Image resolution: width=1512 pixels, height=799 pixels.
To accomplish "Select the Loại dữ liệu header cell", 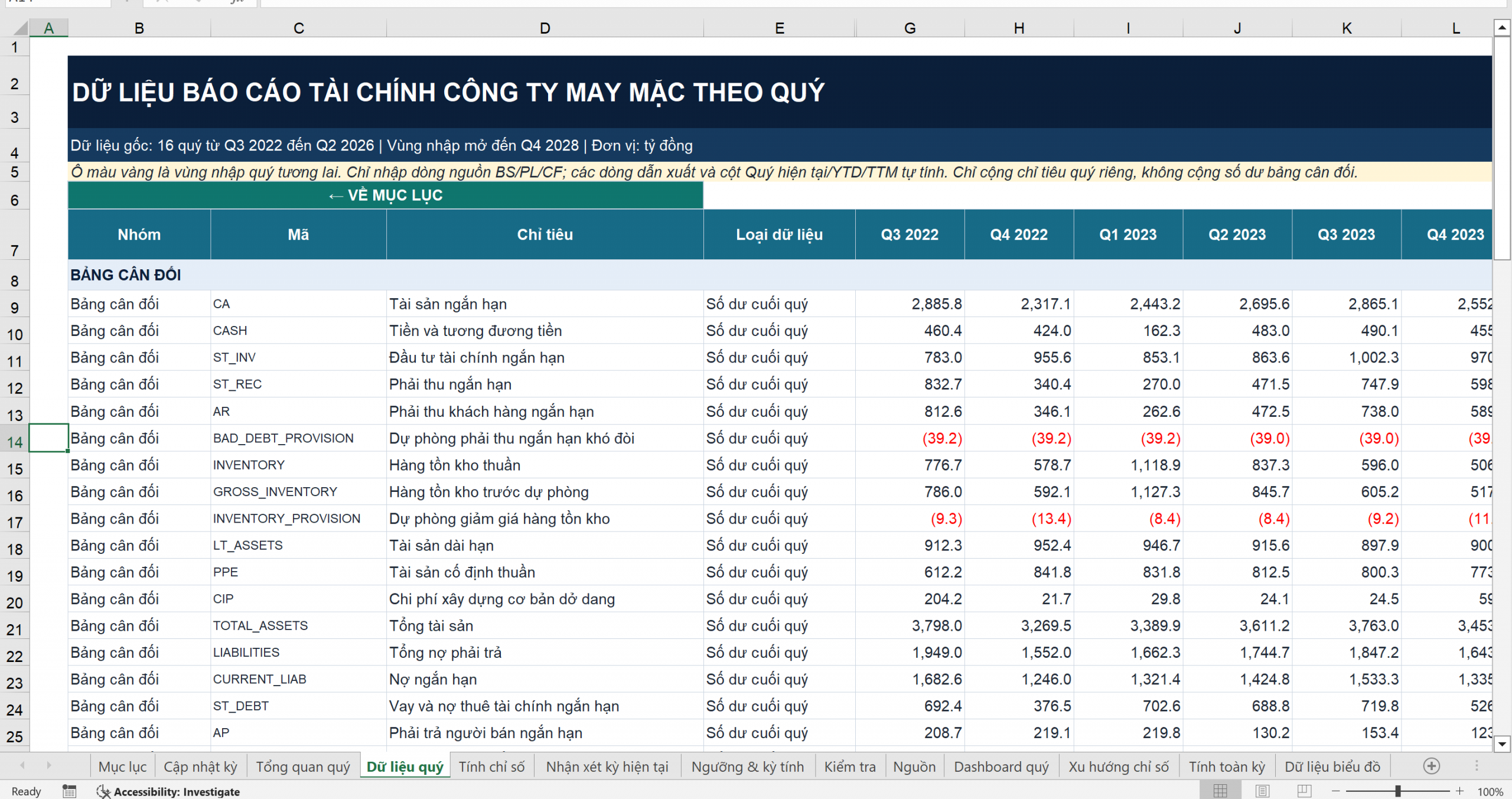I will coord(779,234).
